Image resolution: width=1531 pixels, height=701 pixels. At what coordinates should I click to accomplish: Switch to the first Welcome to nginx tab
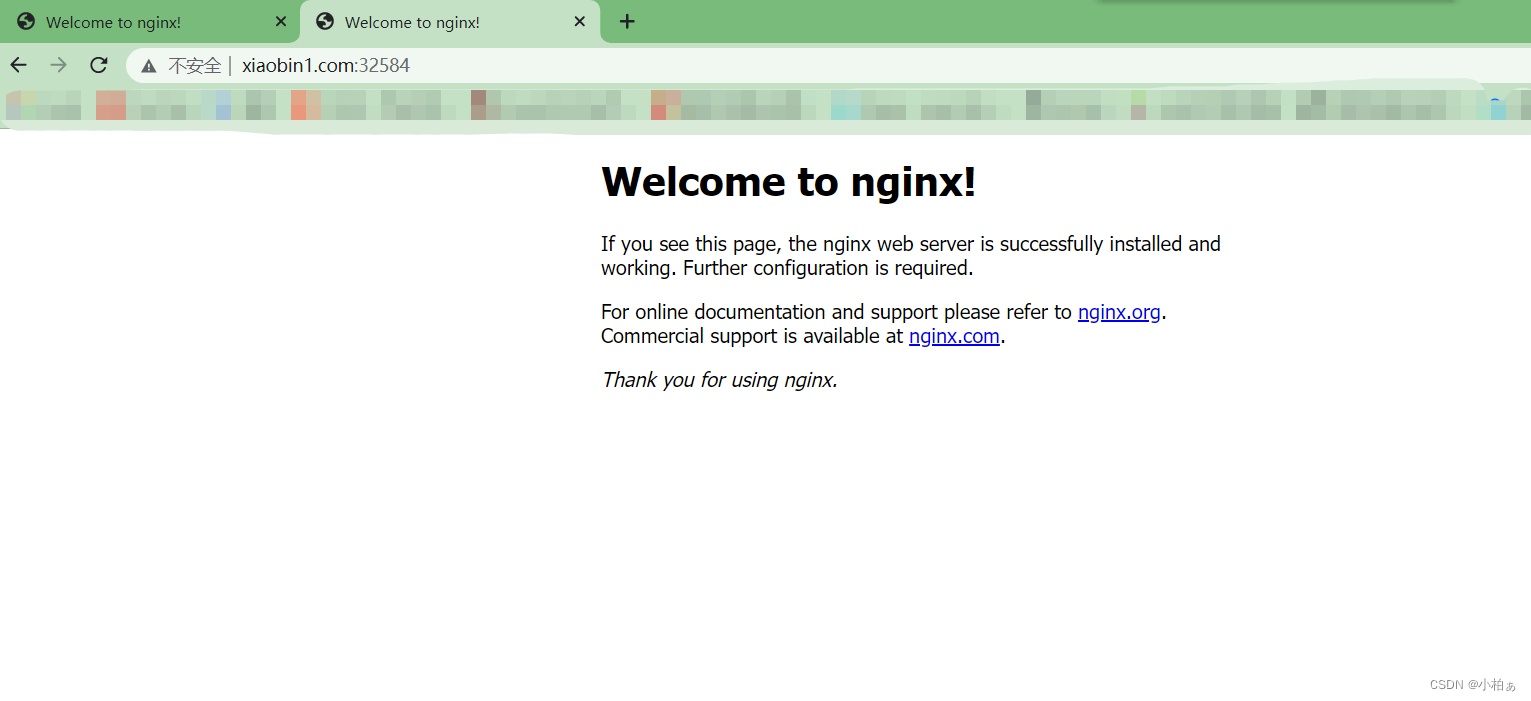click(x=130, y=22)
